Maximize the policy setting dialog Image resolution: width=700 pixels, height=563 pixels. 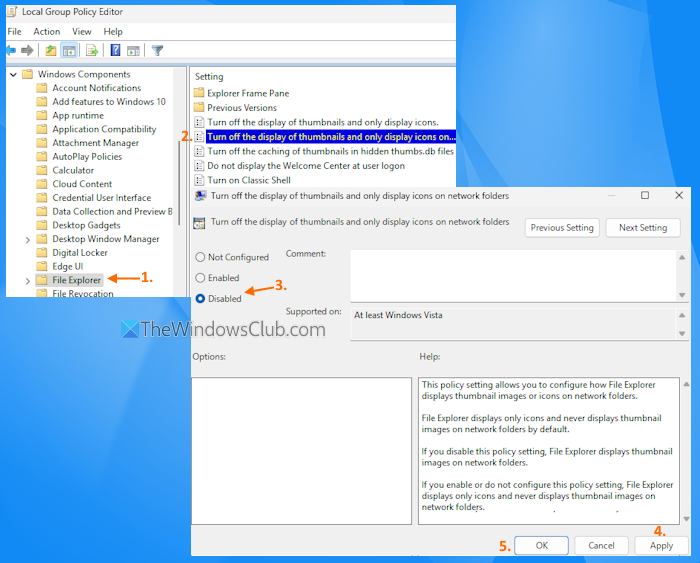645,195
